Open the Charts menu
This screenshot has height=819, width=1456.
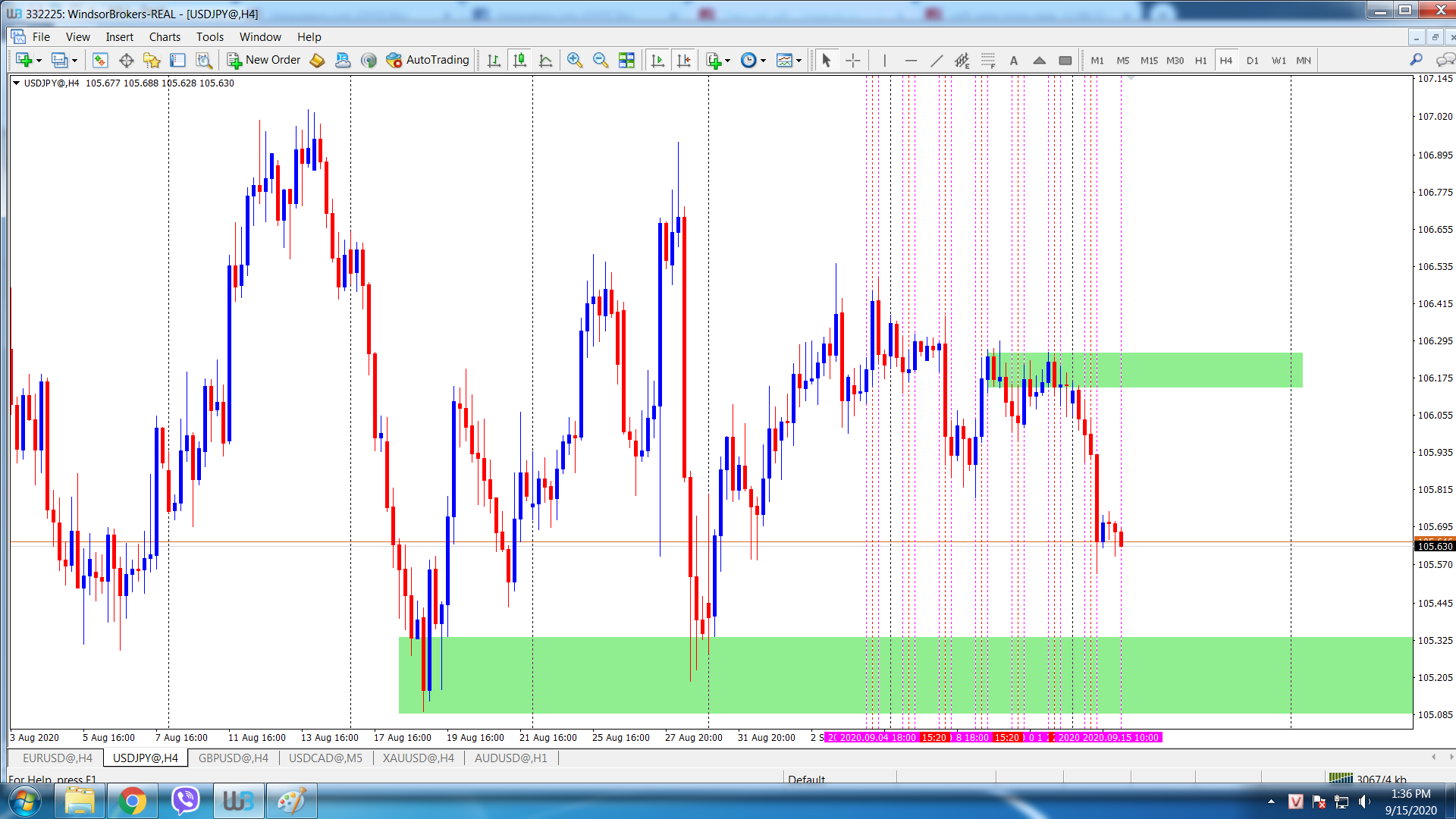(165, 36)
